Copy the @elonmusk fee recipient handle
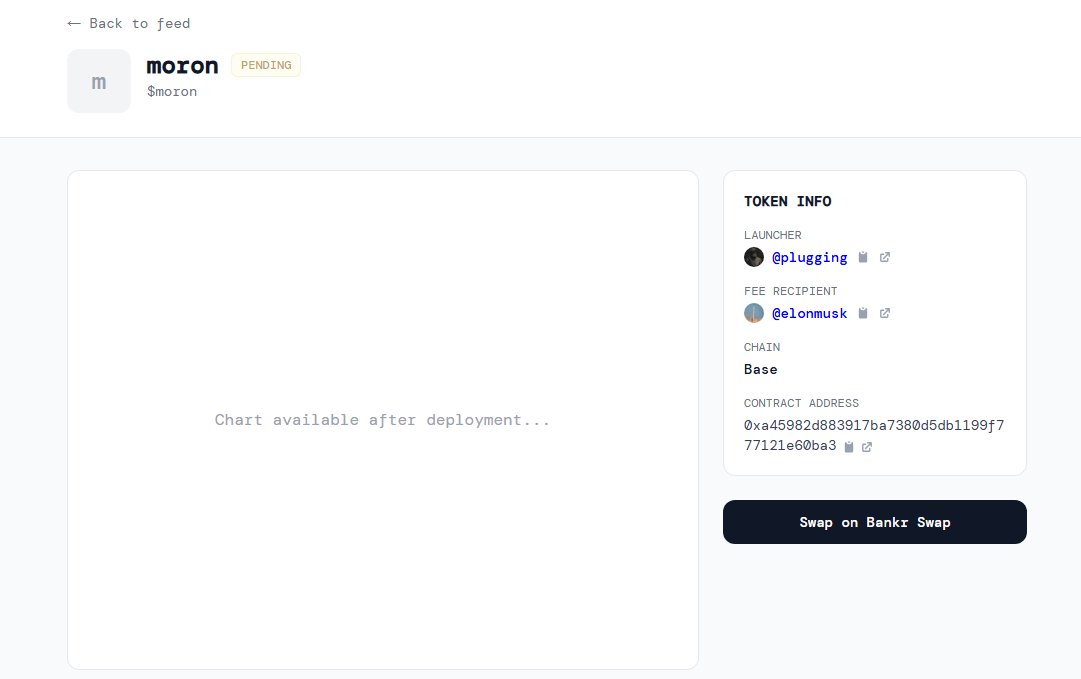The image size is (1081, 679). pos(862,313)
